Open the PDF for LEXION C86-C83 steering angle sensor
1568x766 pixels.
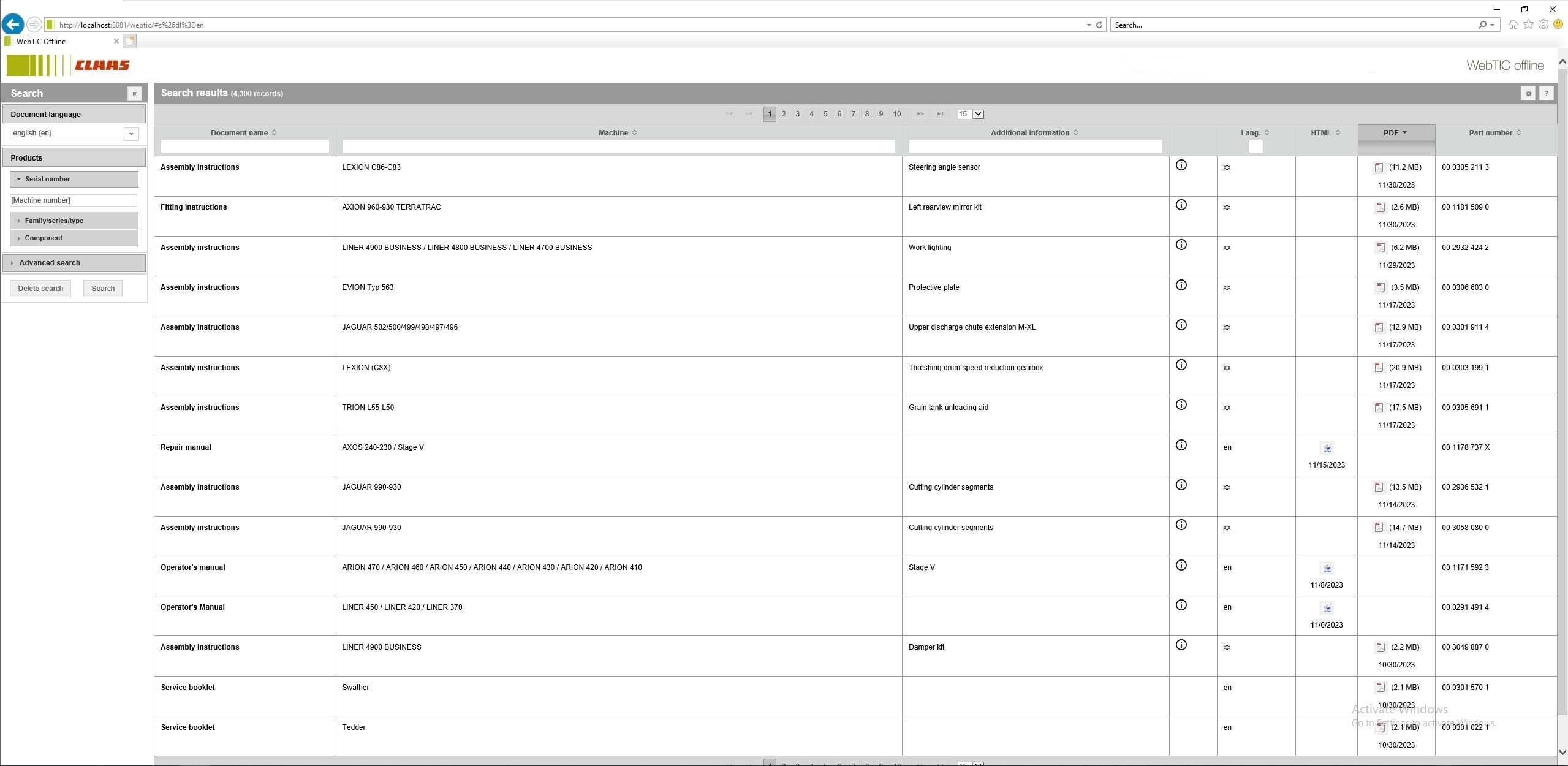click(1379, 167)
